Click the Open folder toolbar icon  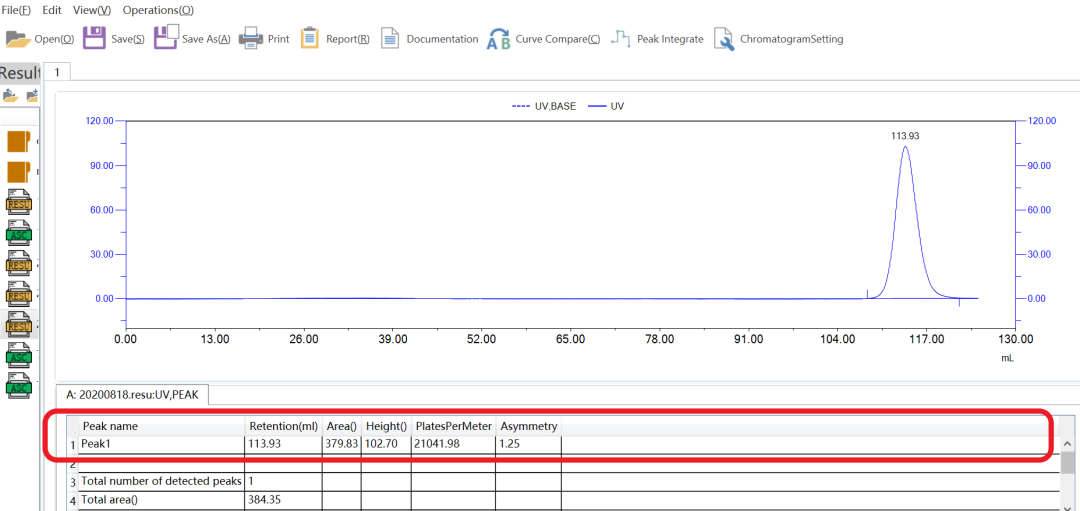click(x=18, y=39)
